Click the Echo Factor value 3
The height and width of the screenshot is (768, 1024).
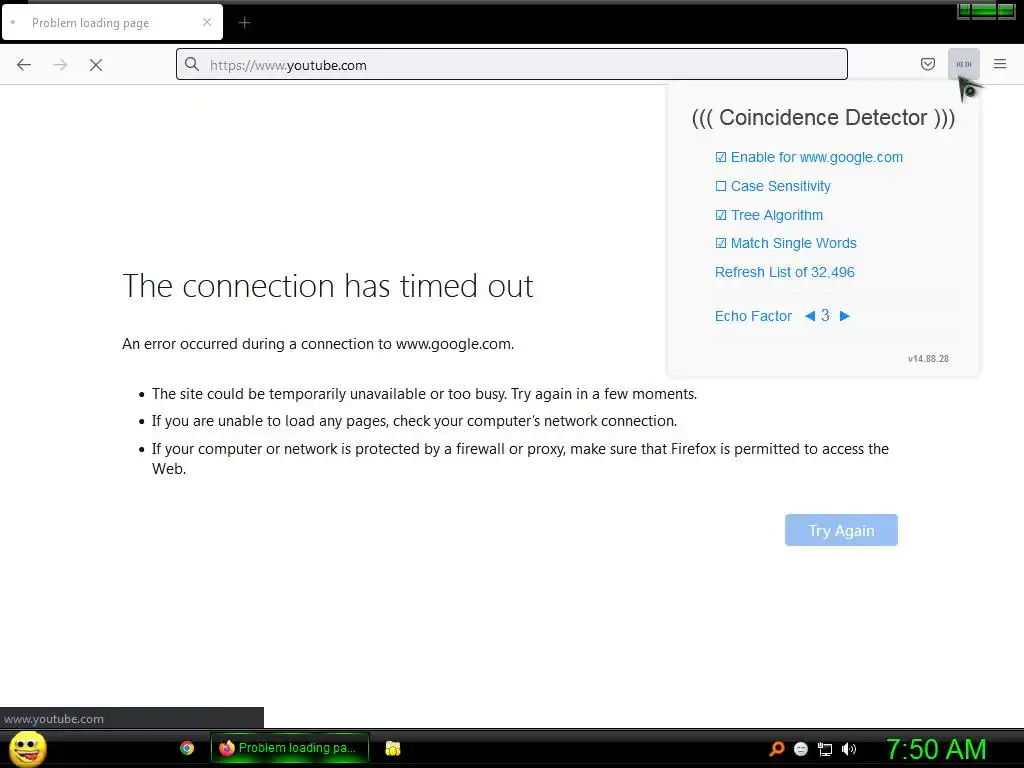point(825,316)
